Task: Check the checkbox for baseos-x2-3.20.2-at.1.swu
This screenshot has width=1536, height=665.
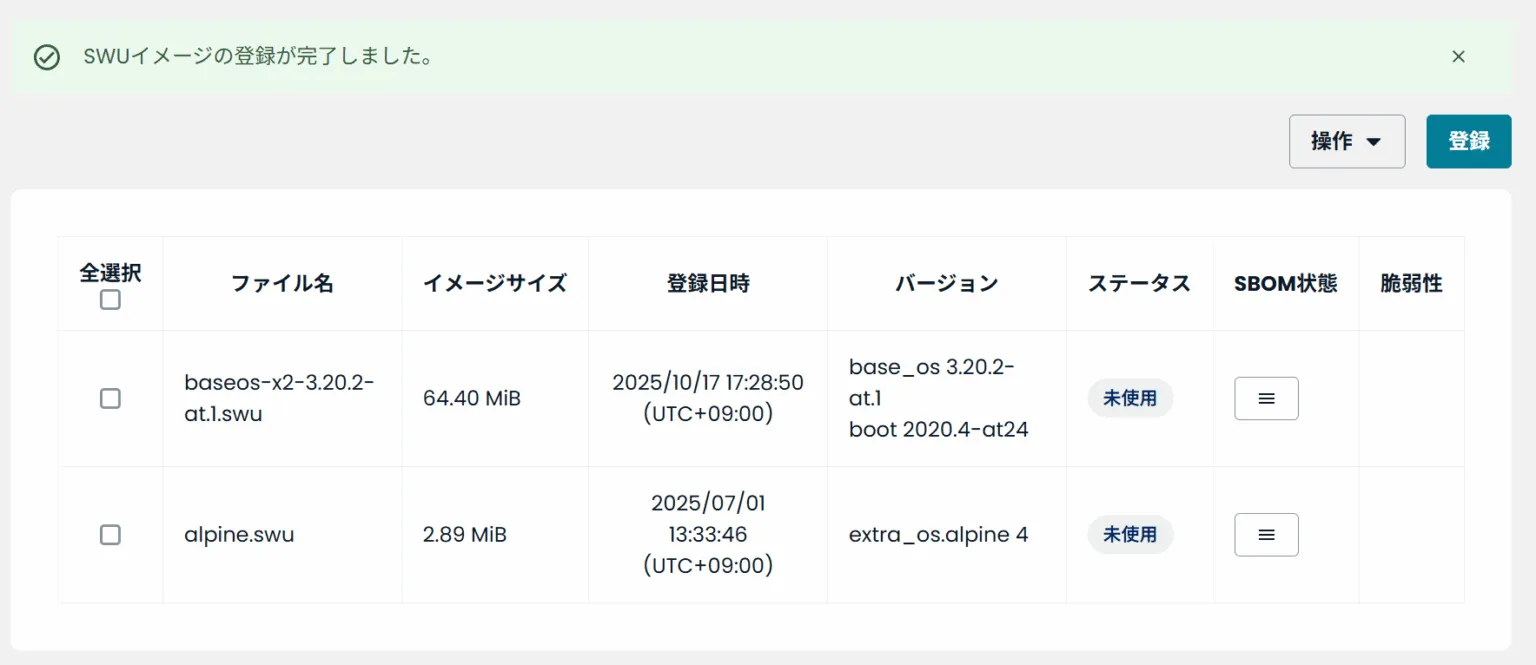Action: (110, 398)
